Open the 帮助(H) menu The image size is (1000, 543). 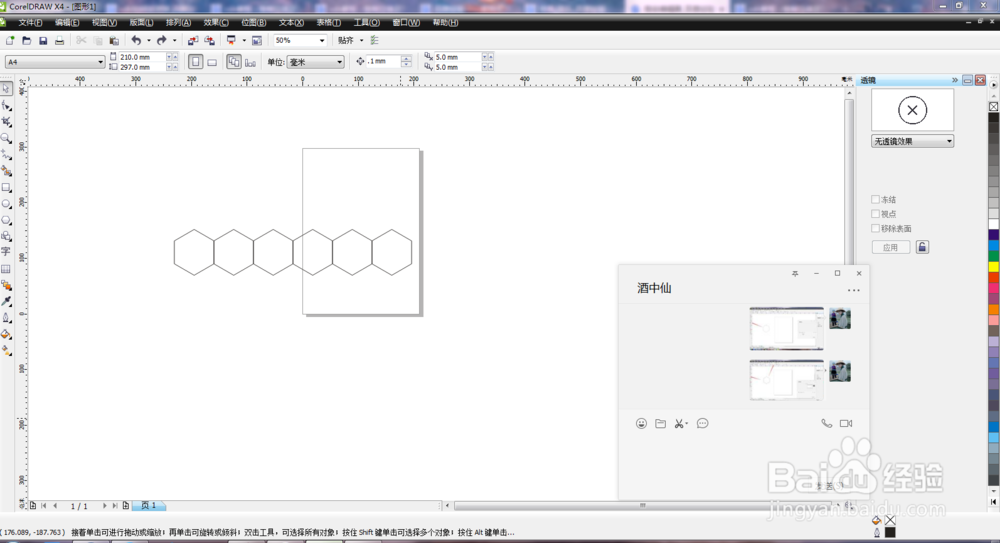point(445,22)
